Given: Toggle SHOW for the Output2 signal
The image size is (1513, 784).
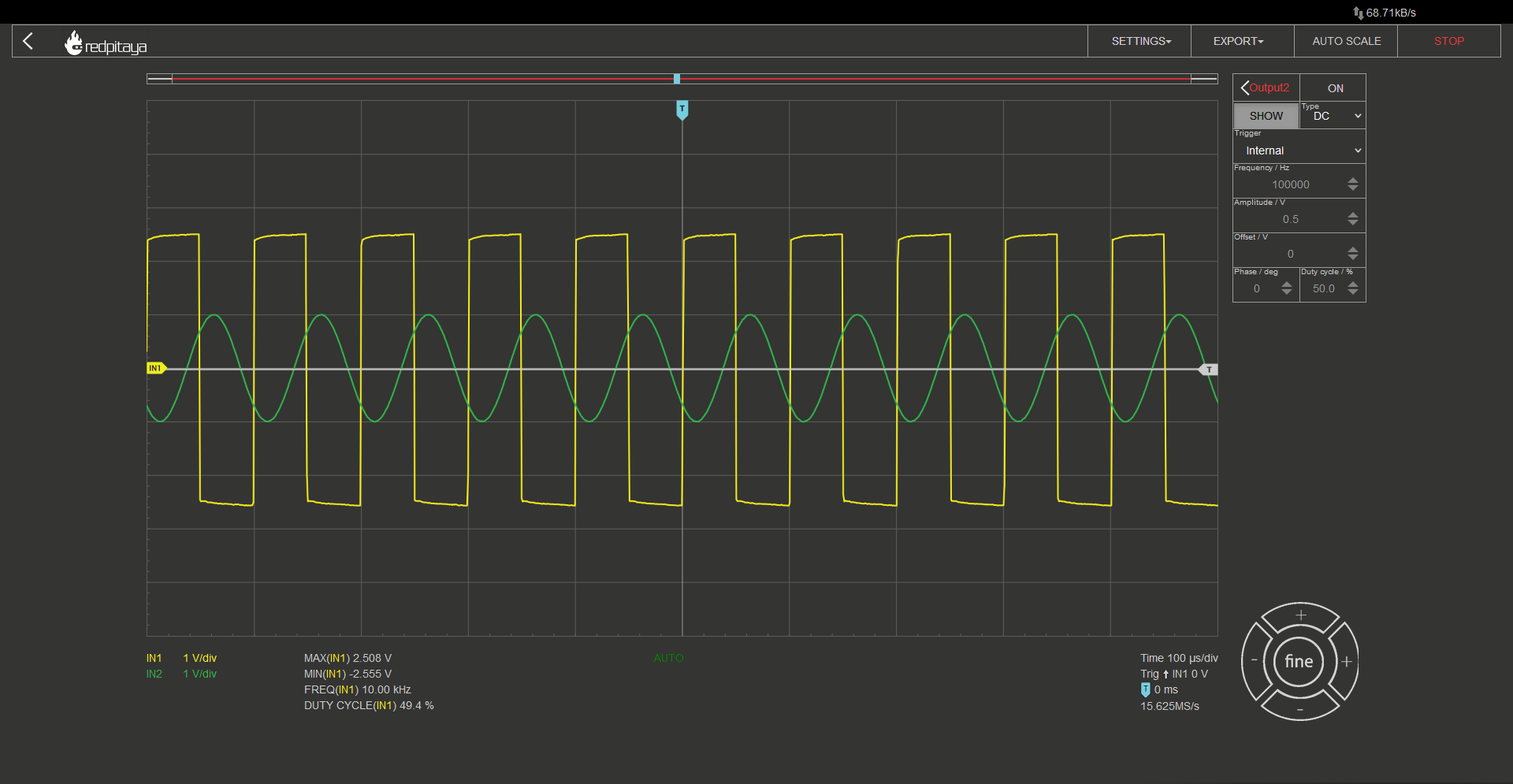Looking at the screenshot, I should (1266, 116).
